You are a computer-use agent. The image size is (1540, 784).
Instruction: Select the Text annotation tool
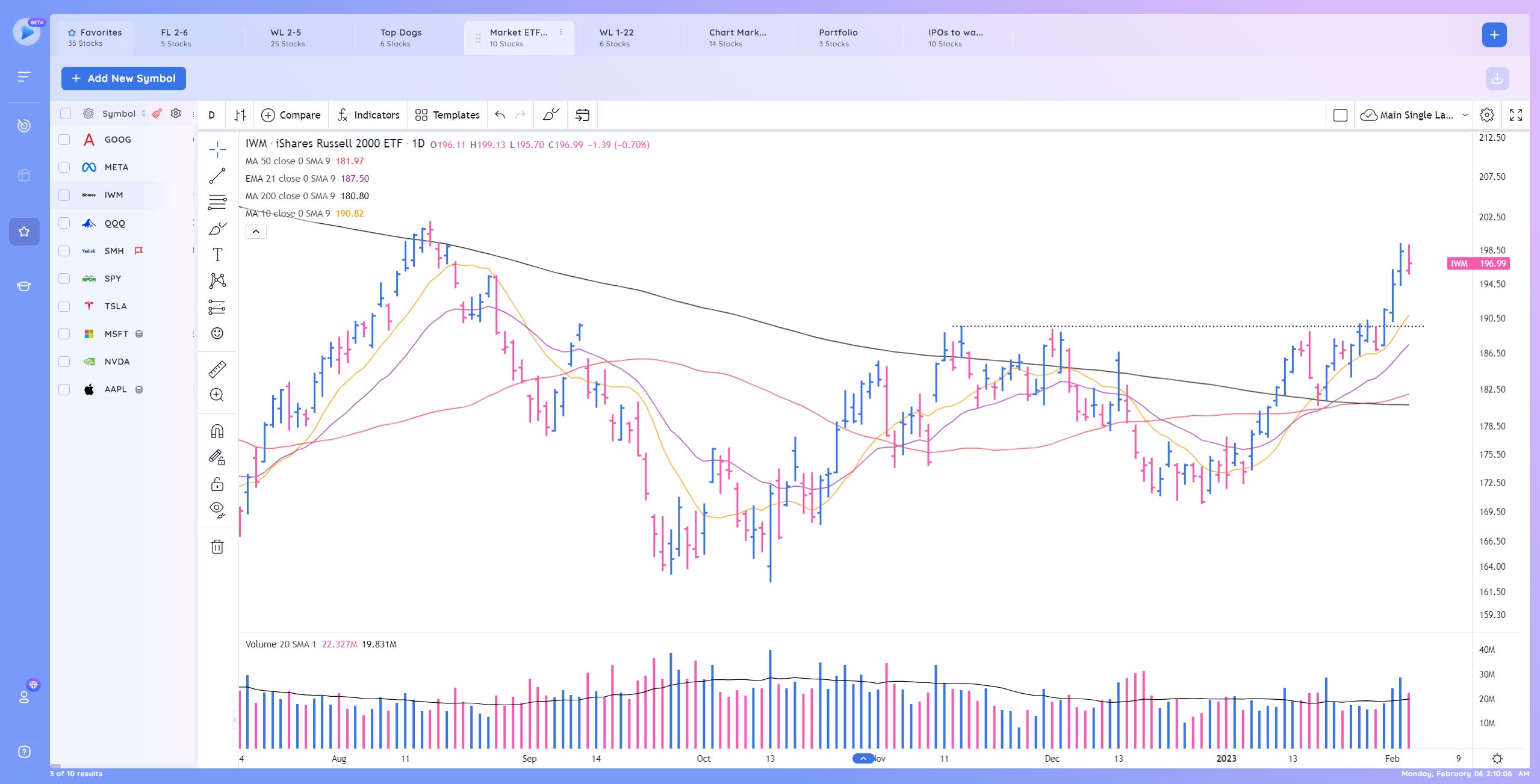[x=217, y=255]
